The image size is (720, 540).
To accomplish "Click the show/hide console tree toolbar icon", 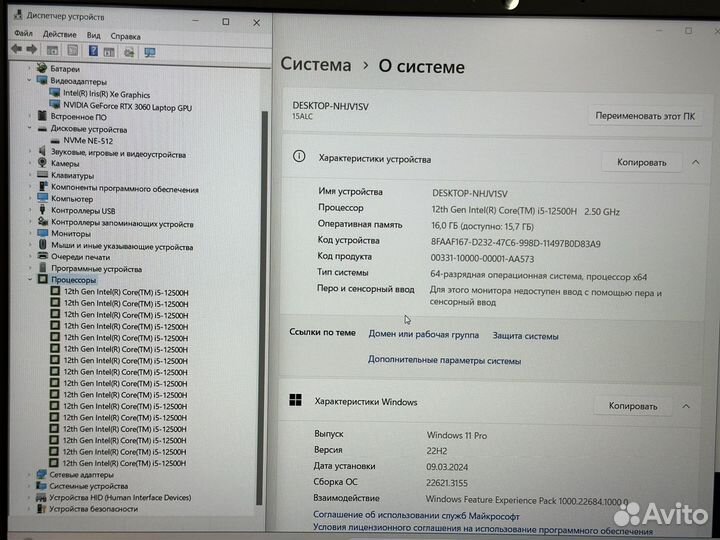I will click(x=52, y=51).
